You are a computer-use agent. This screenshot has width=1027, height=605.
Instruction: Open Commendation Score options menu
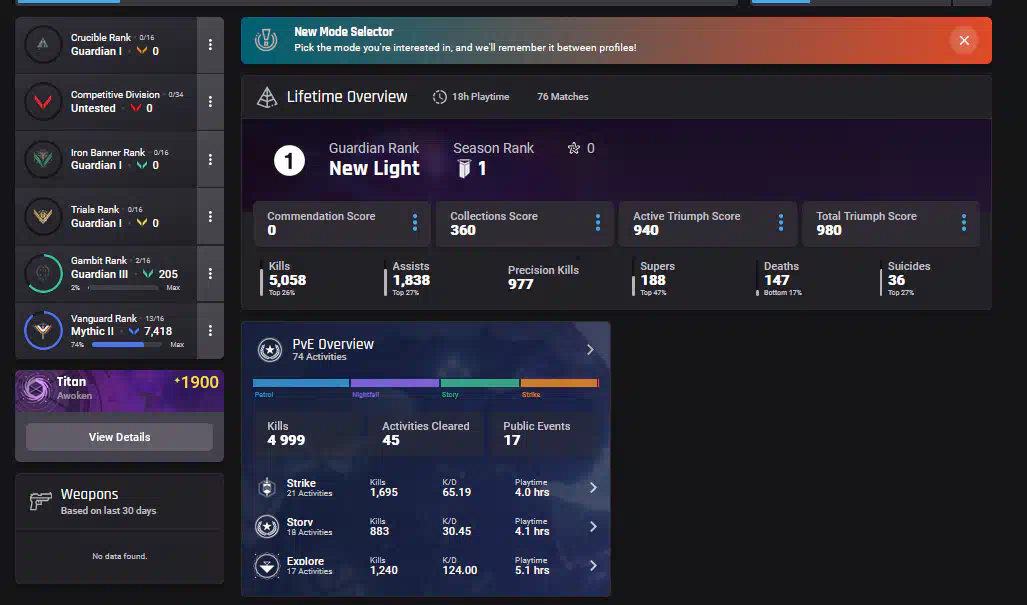415,223
